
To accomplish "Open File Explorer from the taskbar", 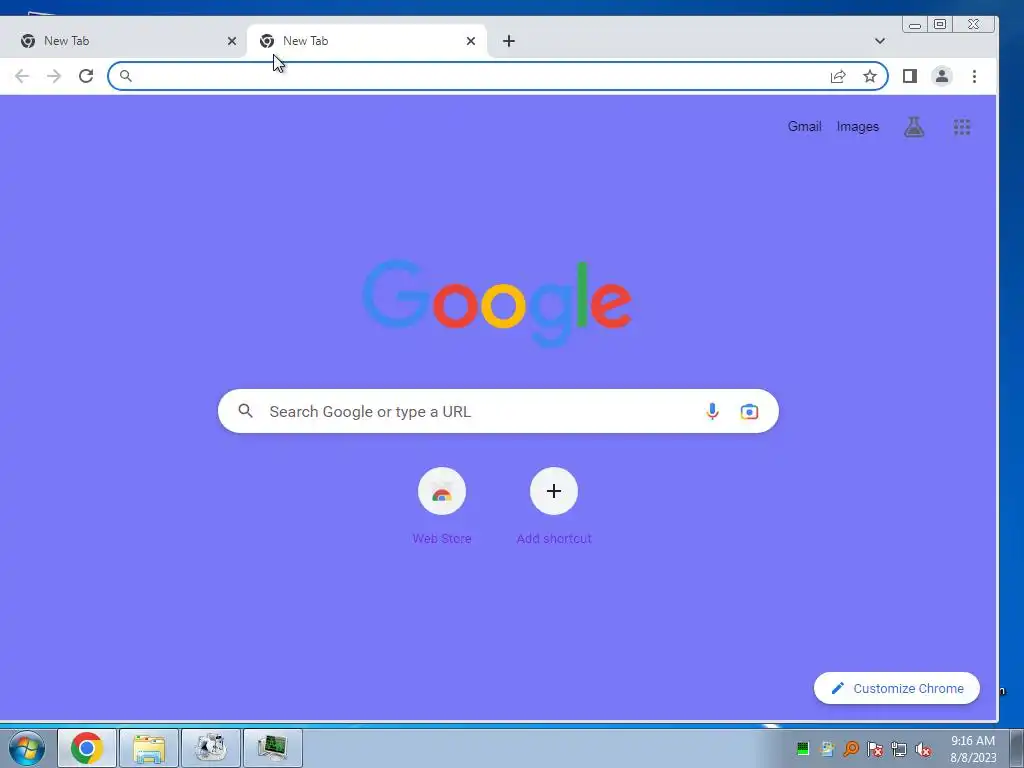I will 149,748.
